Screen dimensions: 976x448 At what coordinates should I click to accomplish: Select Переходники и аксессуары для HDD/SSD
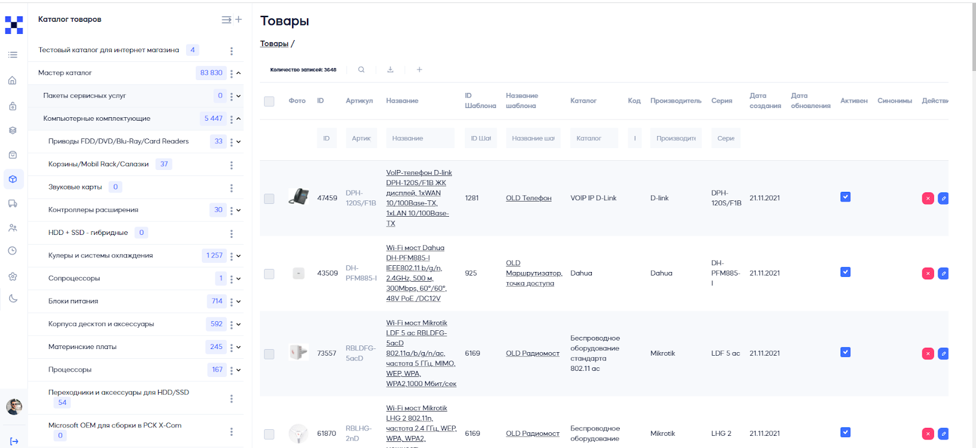[x=118, y=393]
